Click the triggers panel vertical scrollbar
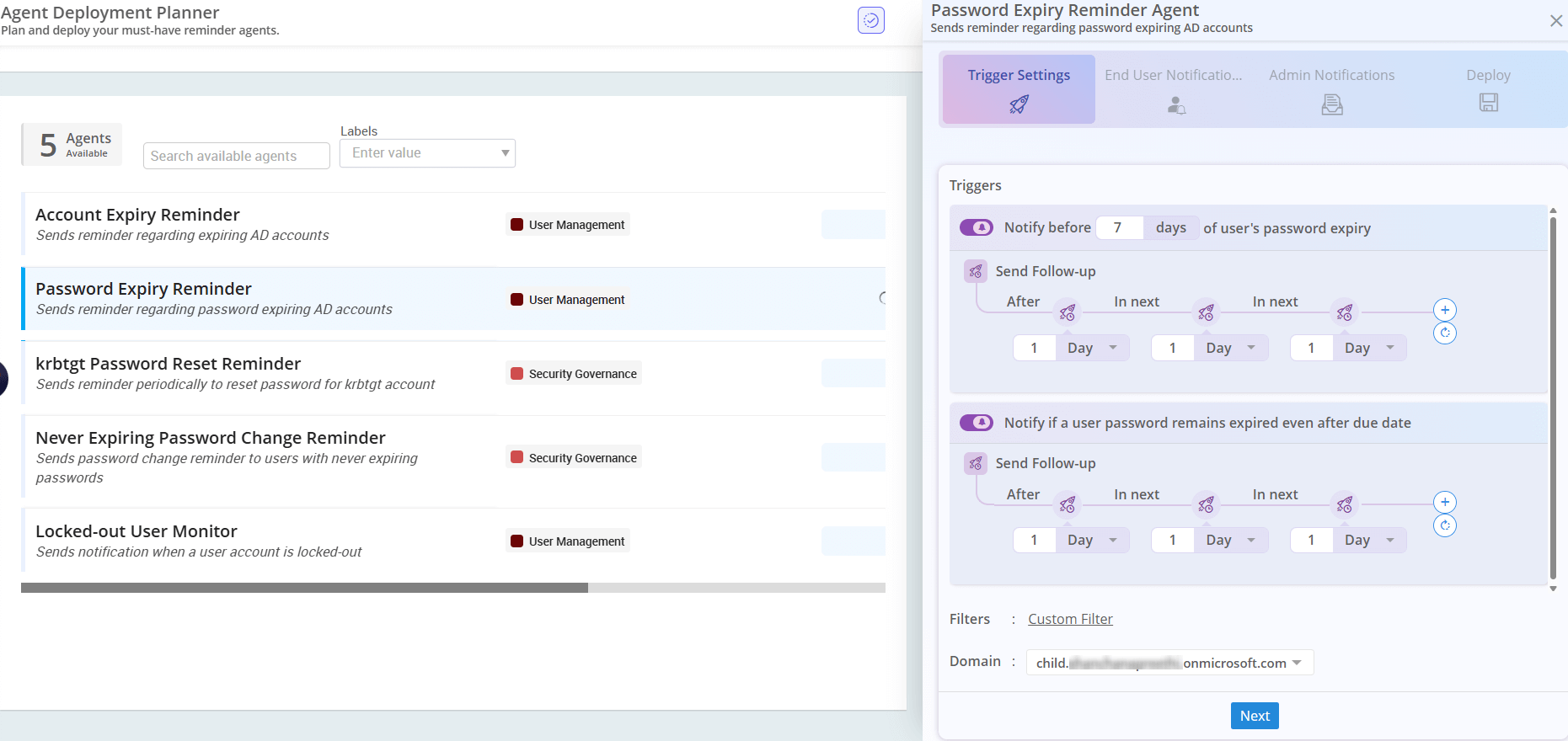The image size is (1568, 741). click(1552, 399)
